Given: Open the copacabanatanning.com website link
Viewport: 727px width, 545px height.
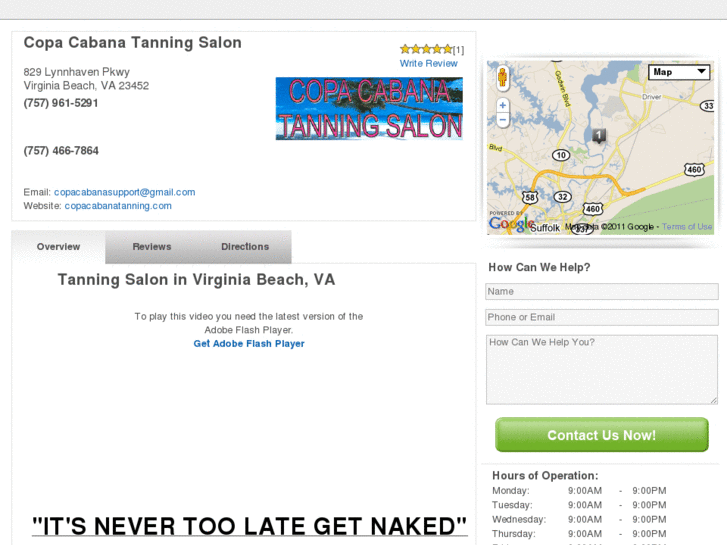Looking at the screenshot, I should (118, 206).
